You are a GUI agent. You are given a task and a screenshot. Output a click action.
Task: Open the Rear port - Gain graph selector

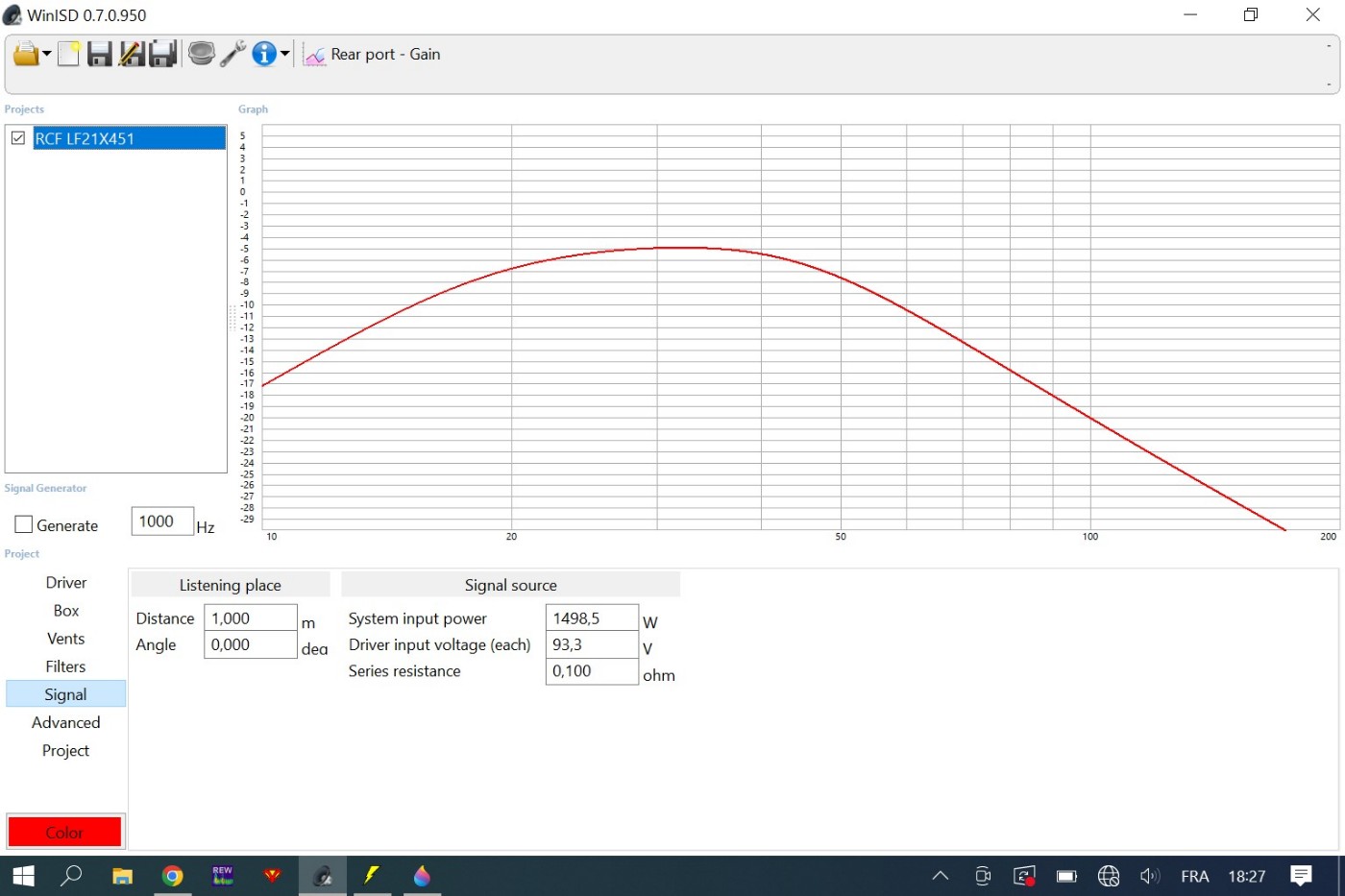click(373, 55)
